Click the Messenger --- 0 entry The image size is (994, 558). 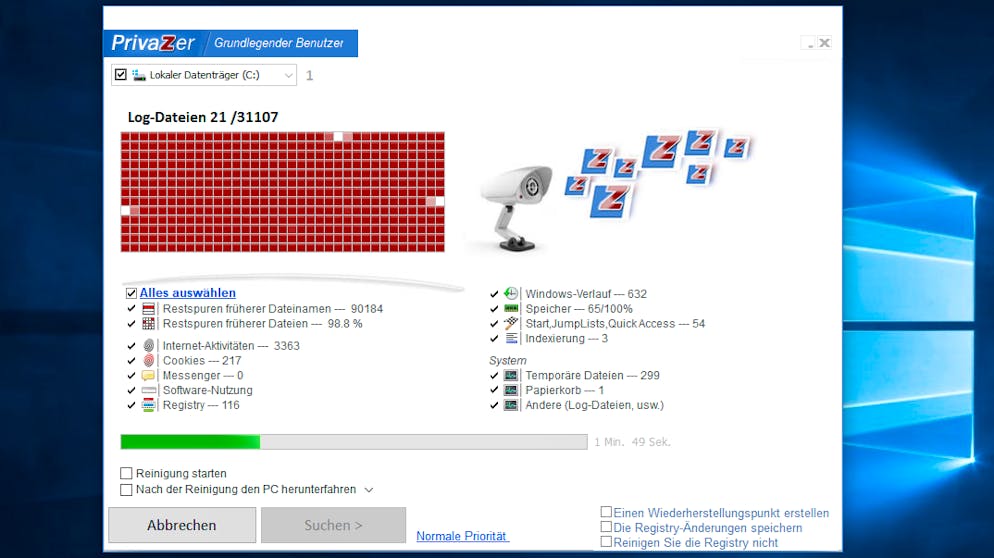(x=203, y=375)
